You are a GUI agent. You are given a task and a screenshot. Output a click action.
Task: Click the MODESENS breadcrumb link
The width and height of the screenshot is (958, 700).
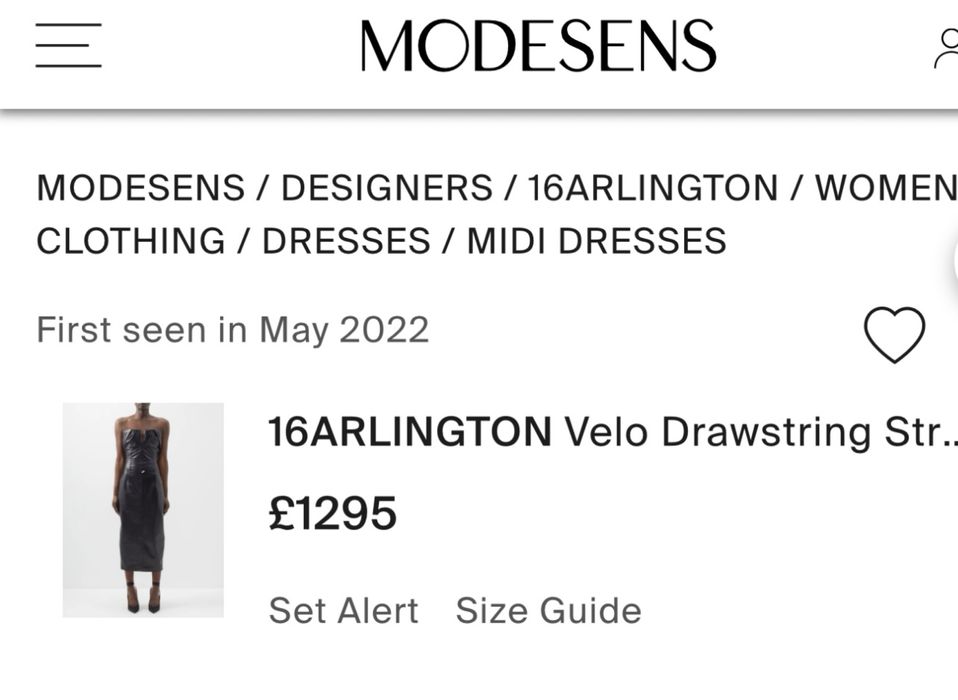tap(140, 188)
